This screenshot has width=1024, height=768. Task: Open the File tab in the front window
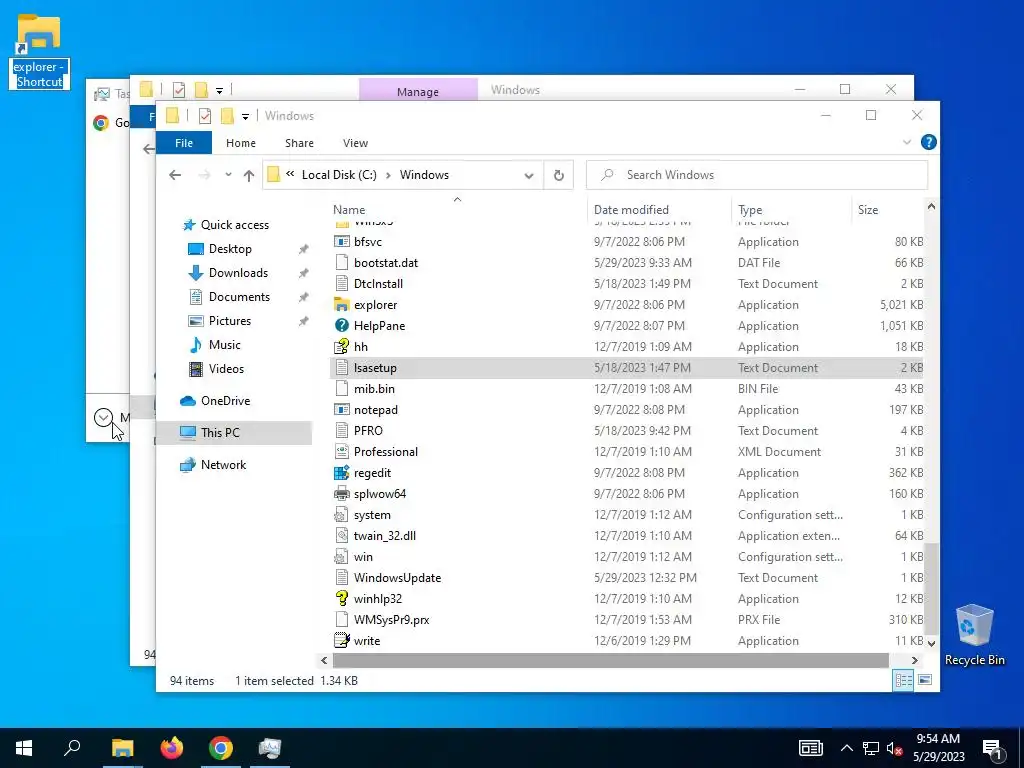pos(184,143)
